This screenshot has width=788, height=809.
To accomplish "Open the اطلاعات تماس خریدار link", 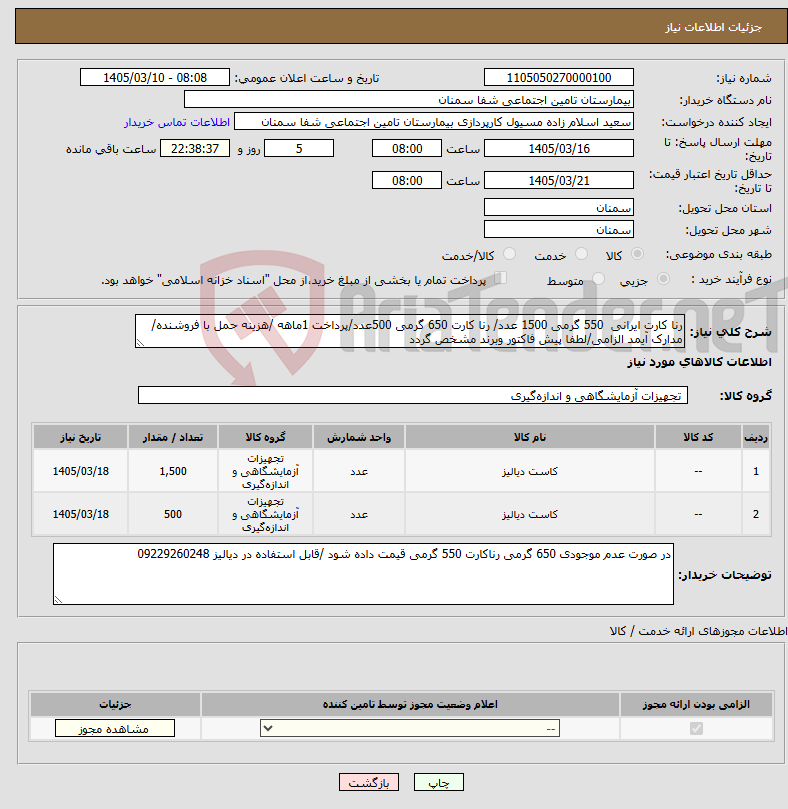I will (x=176, y=122).
